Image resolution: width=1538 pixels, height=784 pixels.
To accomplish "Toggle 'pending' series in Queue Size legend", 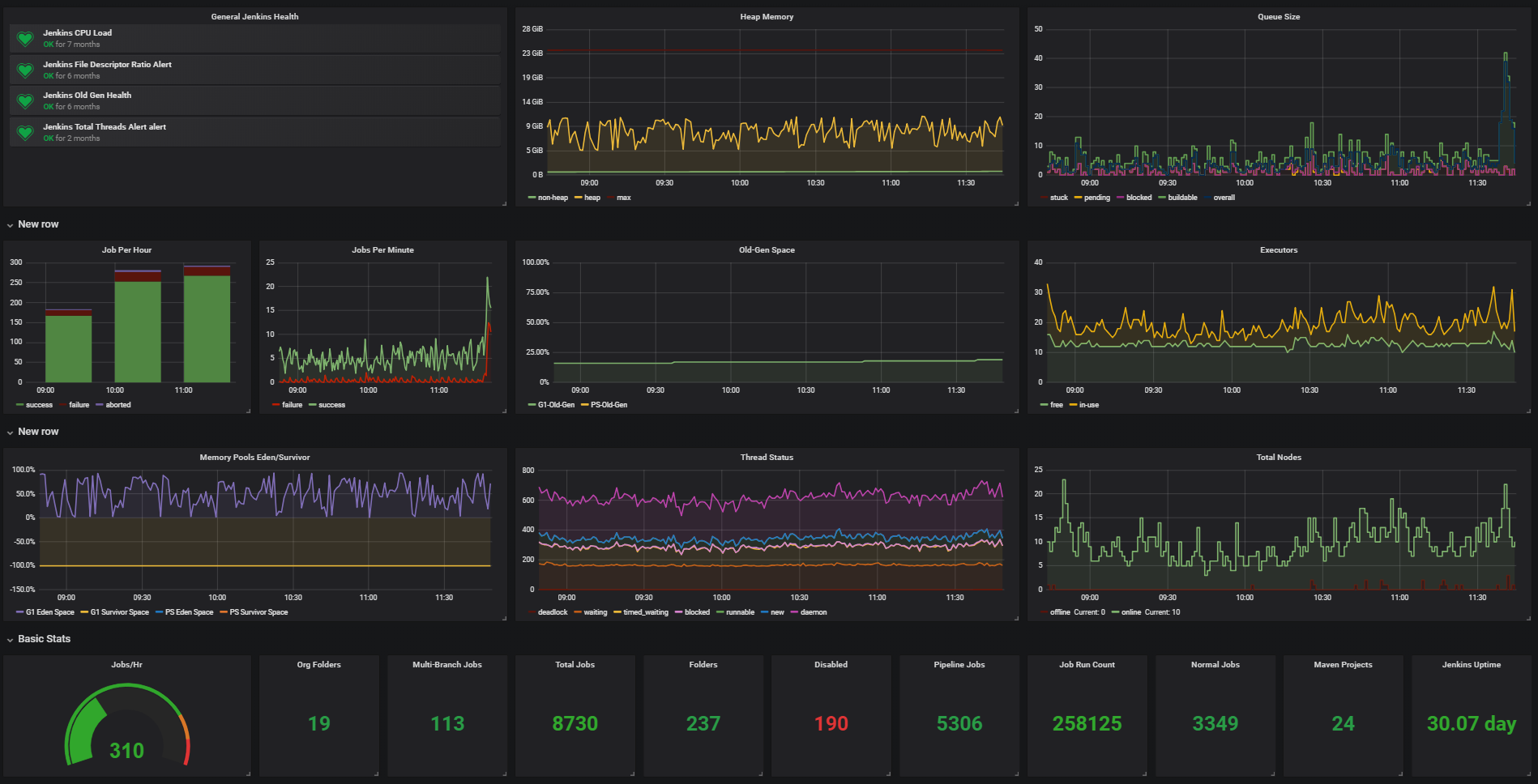I will click(1096, 198).
